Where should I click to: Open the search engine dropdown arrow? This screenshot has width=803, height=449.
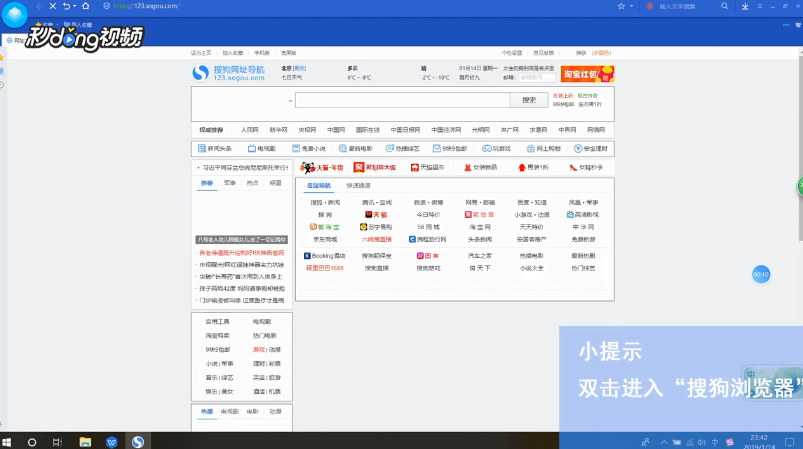coord(290,101)
